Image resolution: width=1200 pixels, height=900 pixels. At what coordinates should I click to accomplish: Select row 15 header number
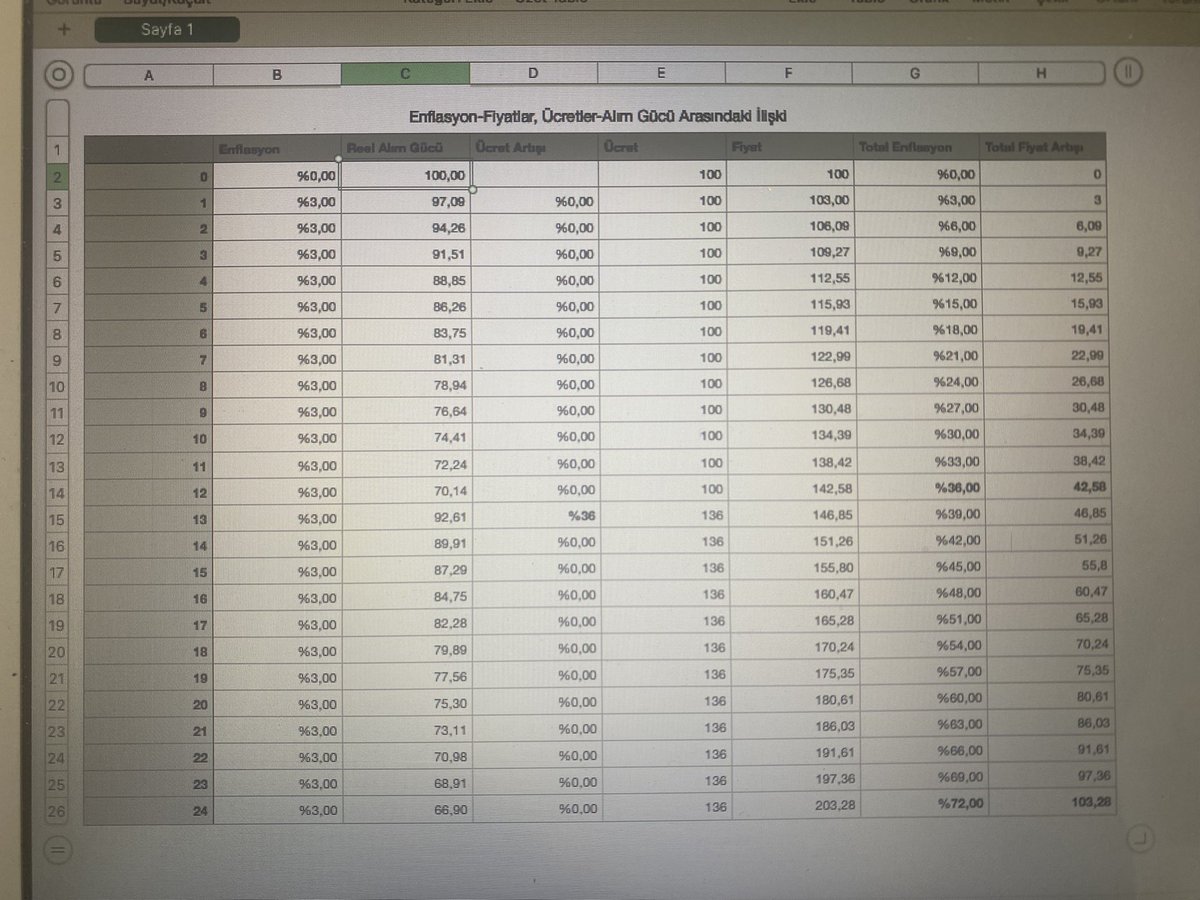[57, 520]
